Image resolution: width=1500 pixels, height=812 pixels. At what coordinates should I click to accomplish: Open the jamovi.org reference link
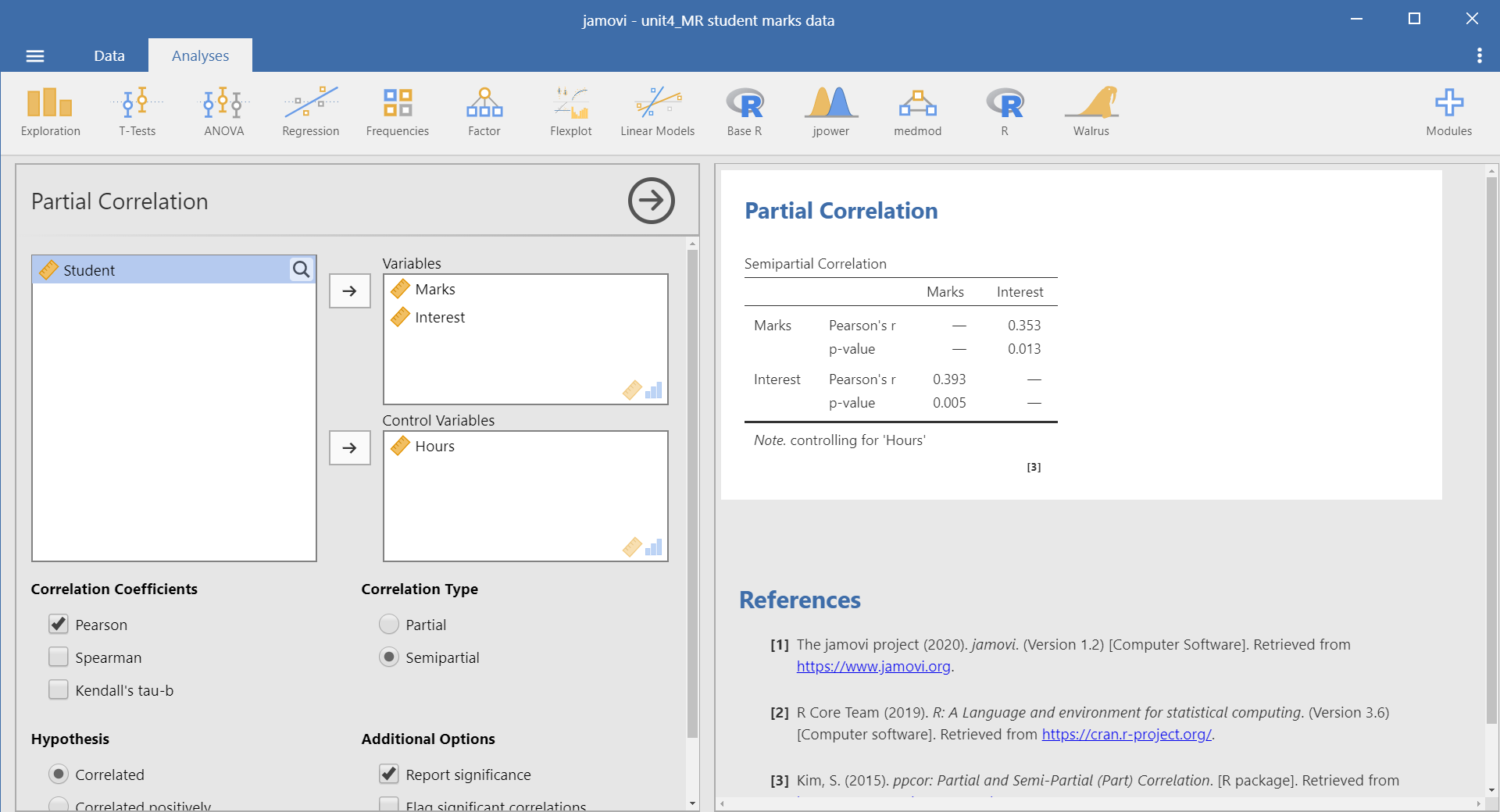pyautogui.click(x=873, y=666)
